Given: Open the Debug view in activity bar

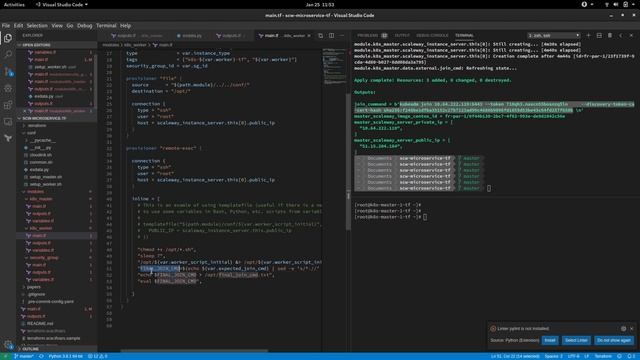Looking at the screenshot, I should [x=8, y=88].
